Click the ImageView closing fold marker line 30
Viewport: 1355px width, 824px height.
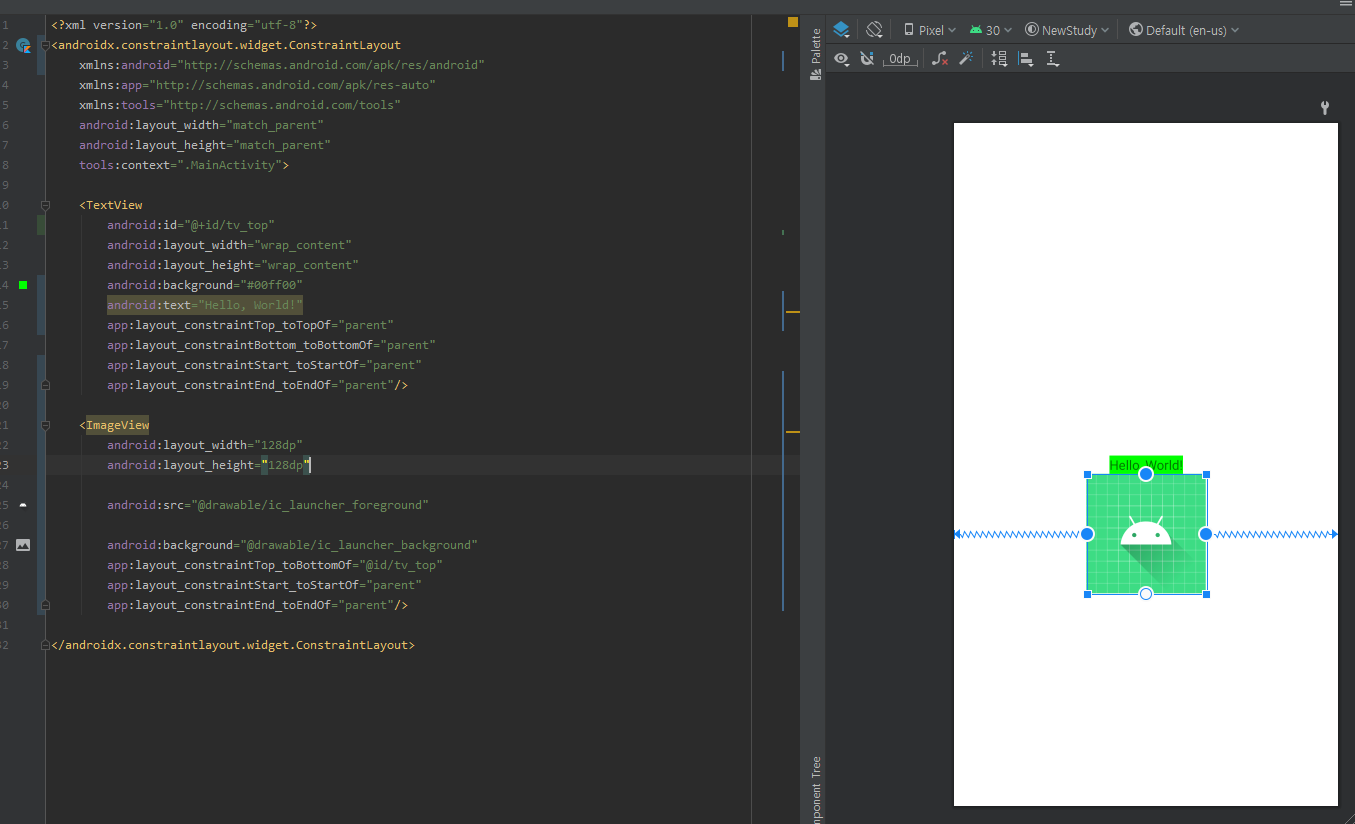[x=45, y=605]
